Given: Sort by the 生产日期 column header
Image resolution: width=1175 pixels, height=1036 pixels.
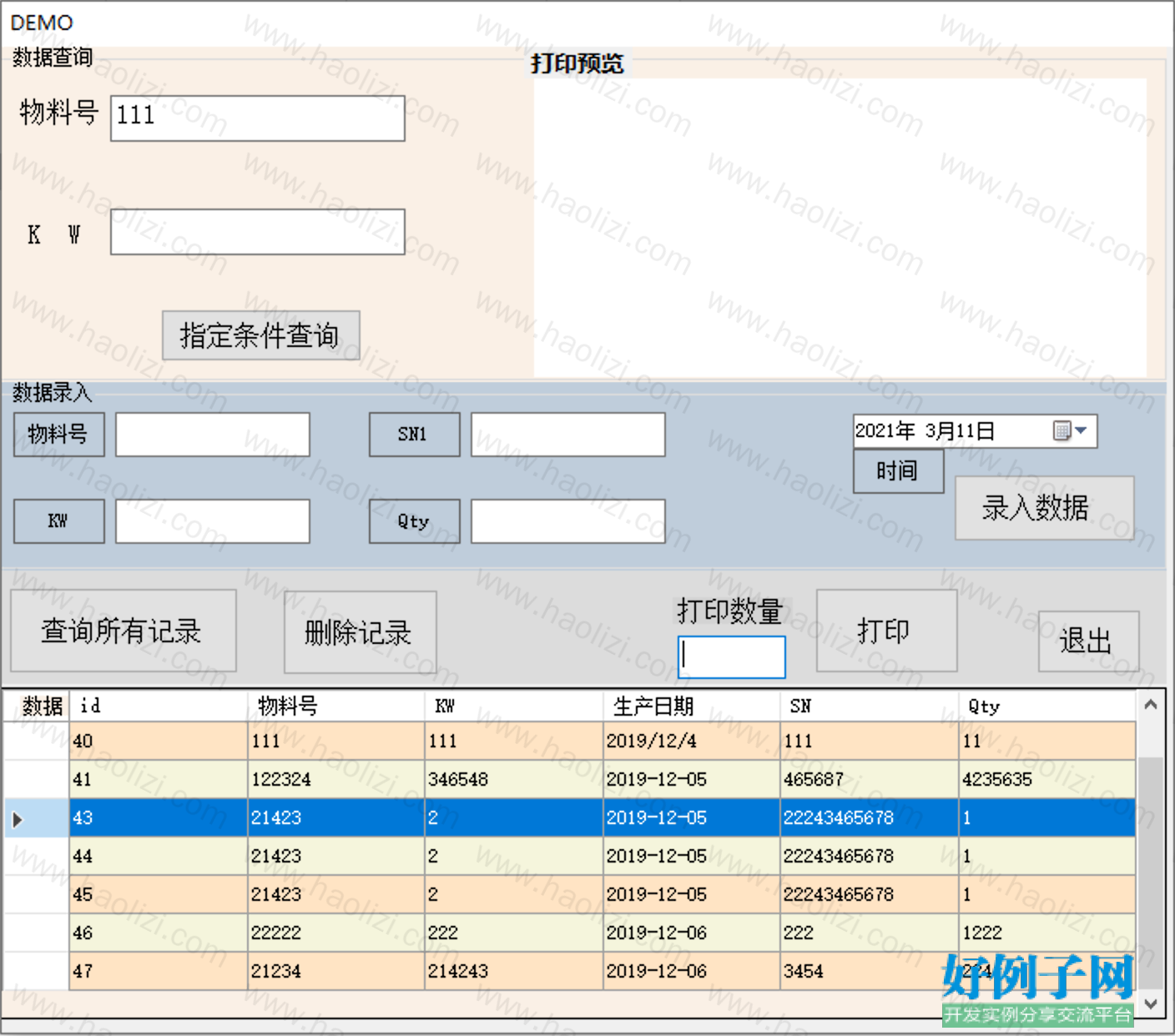Looking at the screenshot, I should point(691,706).
